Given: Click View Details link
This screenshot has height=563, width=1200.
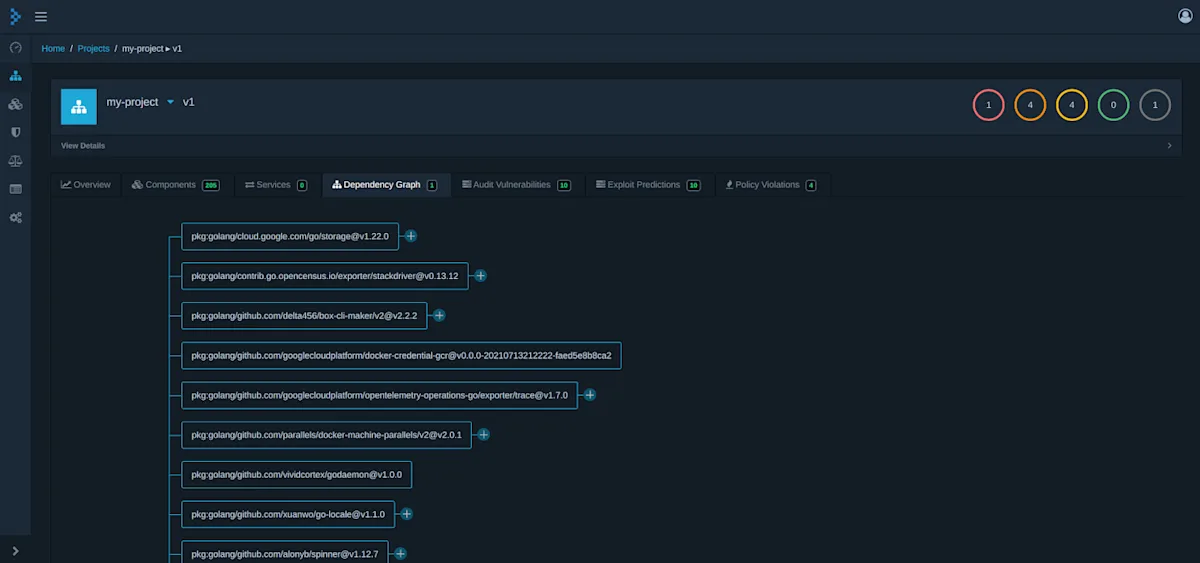Looking at the screenshot, I should tap(83, 145).
